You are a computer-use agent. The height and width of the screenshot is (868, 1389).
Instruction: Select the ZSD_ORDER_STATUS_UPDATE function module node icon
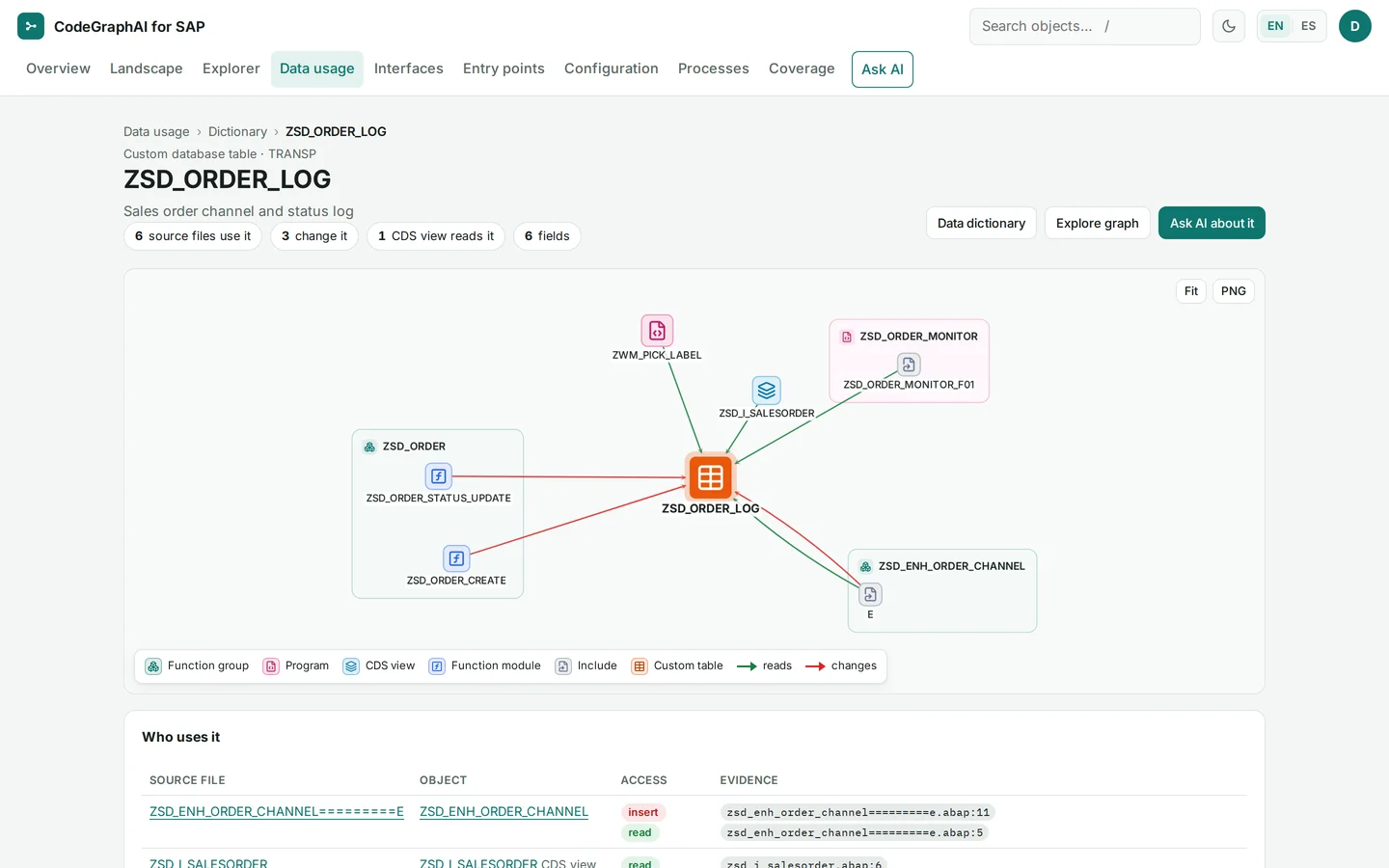pyautogui.click(x=439, y=476)
